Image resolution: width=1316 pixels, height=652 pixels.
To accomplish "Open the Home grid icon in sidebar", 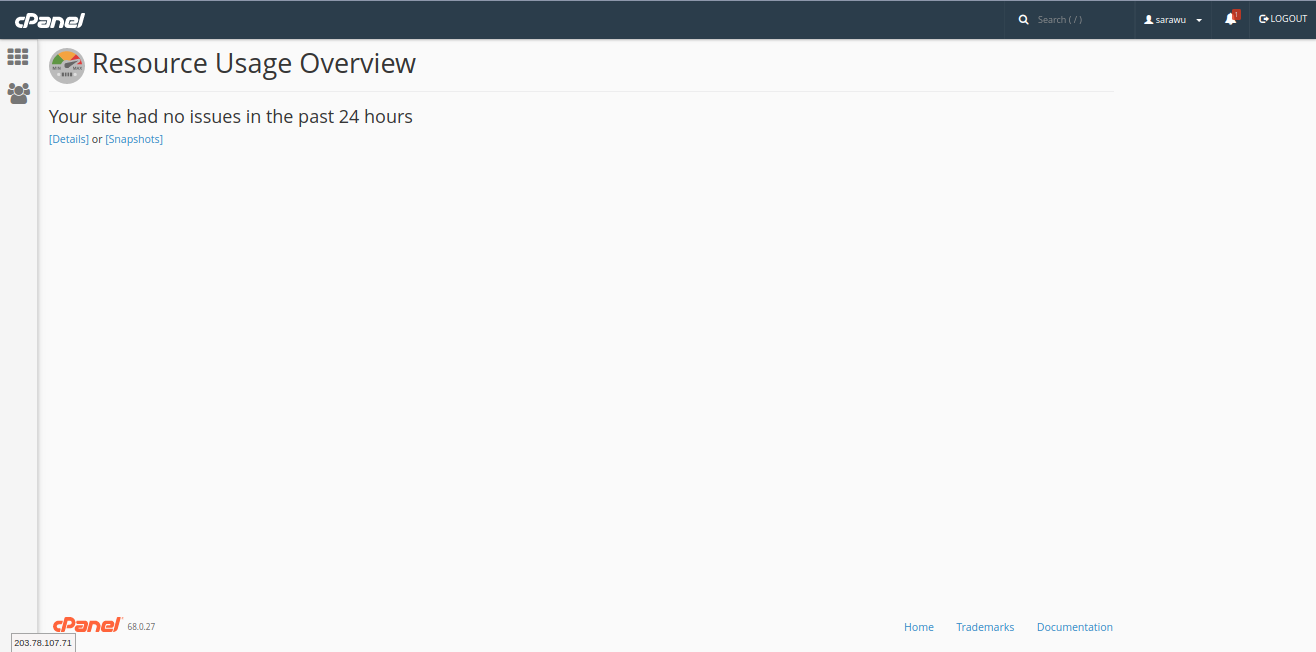I will point(18,57).
